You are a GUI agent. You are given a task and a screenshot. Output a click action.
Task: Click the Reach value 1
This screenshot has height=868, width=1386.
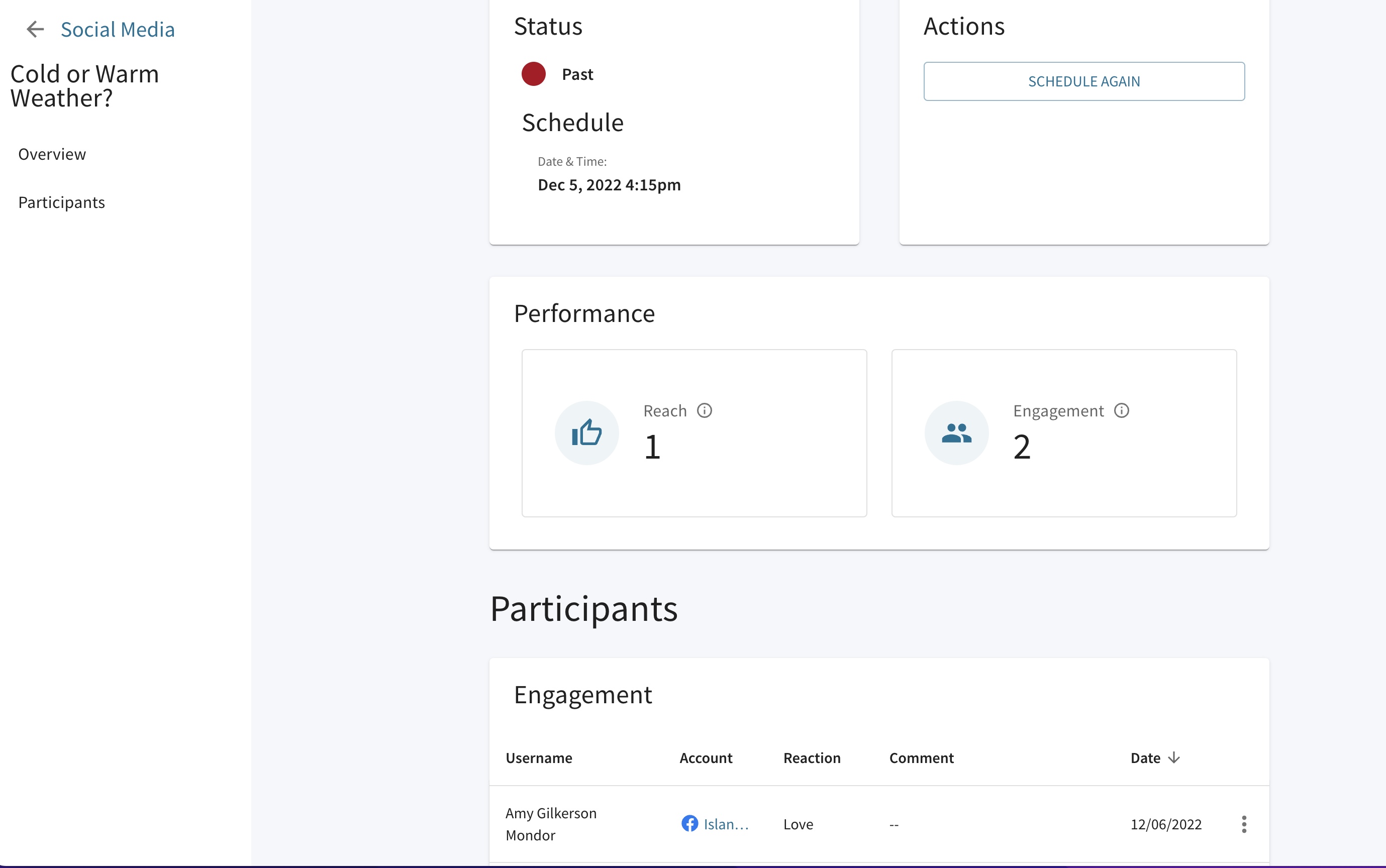(652, 447)
